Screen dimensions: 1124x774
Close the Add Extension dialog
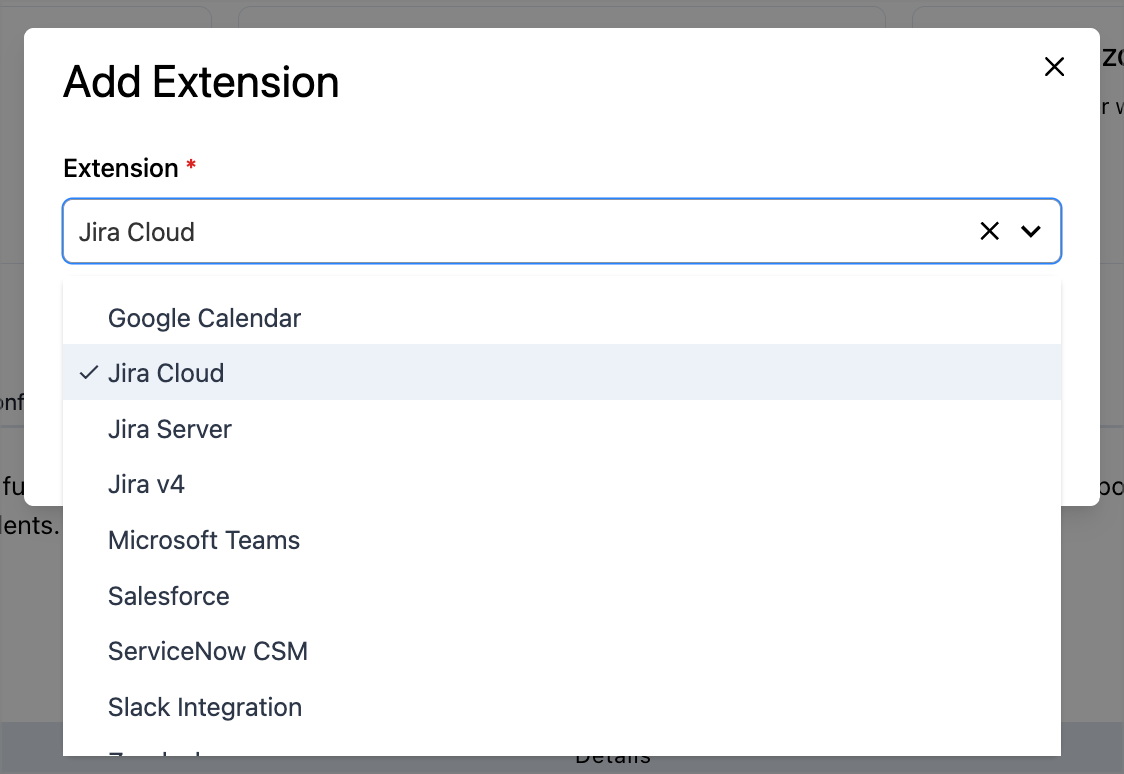pyautogui.click(x=1054, y=67)
